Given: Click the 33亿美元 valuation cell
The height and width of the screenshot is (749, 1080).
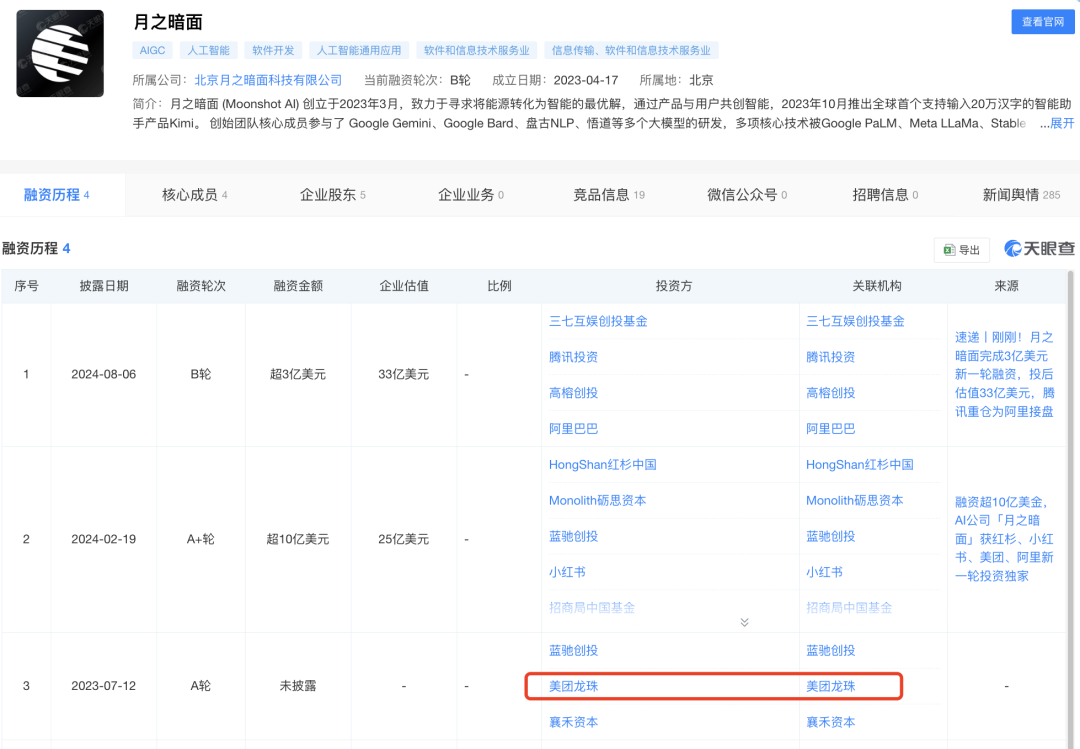Looking at the screenshot, I should click(404, 374).
